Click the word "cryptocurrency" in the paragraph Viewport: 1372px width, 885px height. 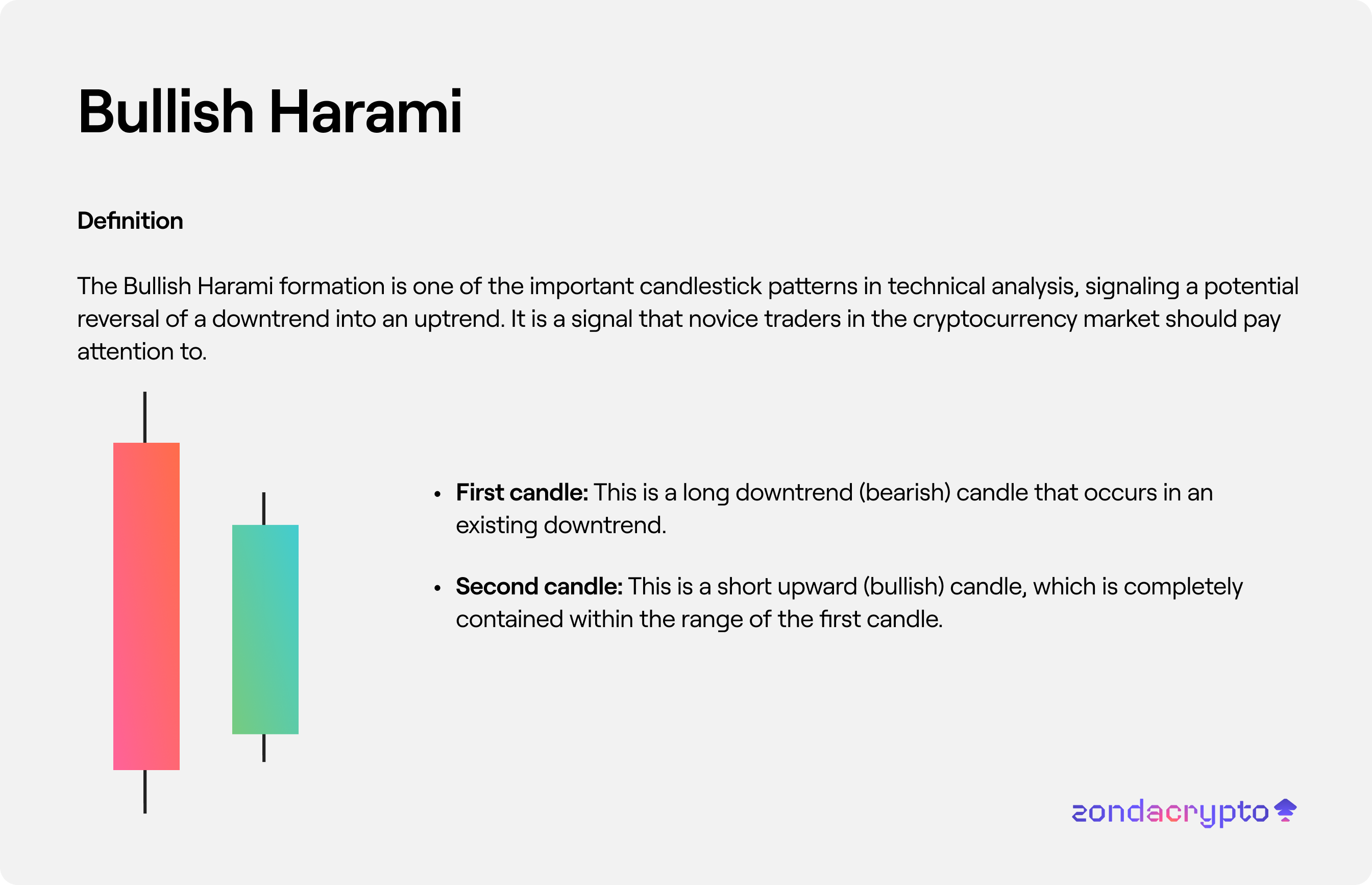click(x=995, y=319)
